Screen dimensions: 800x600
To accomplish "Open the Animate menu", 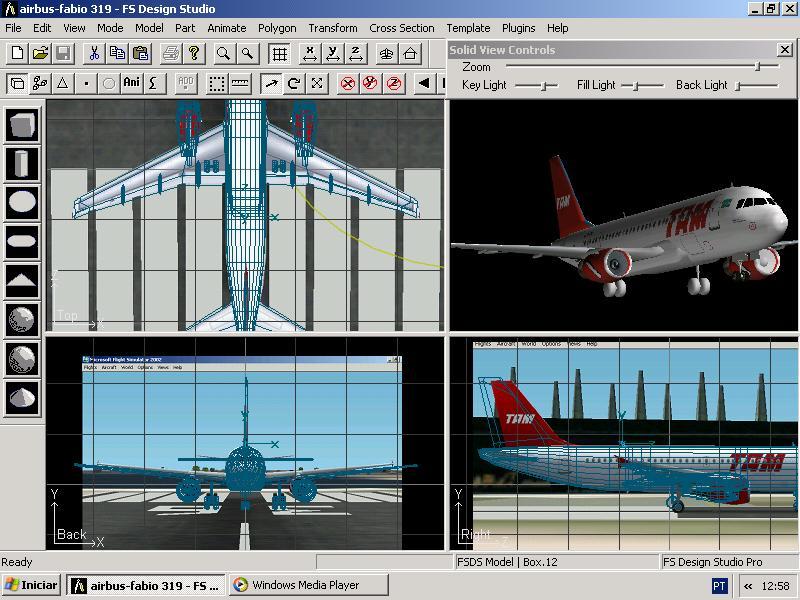I will (x=227, y=28).
